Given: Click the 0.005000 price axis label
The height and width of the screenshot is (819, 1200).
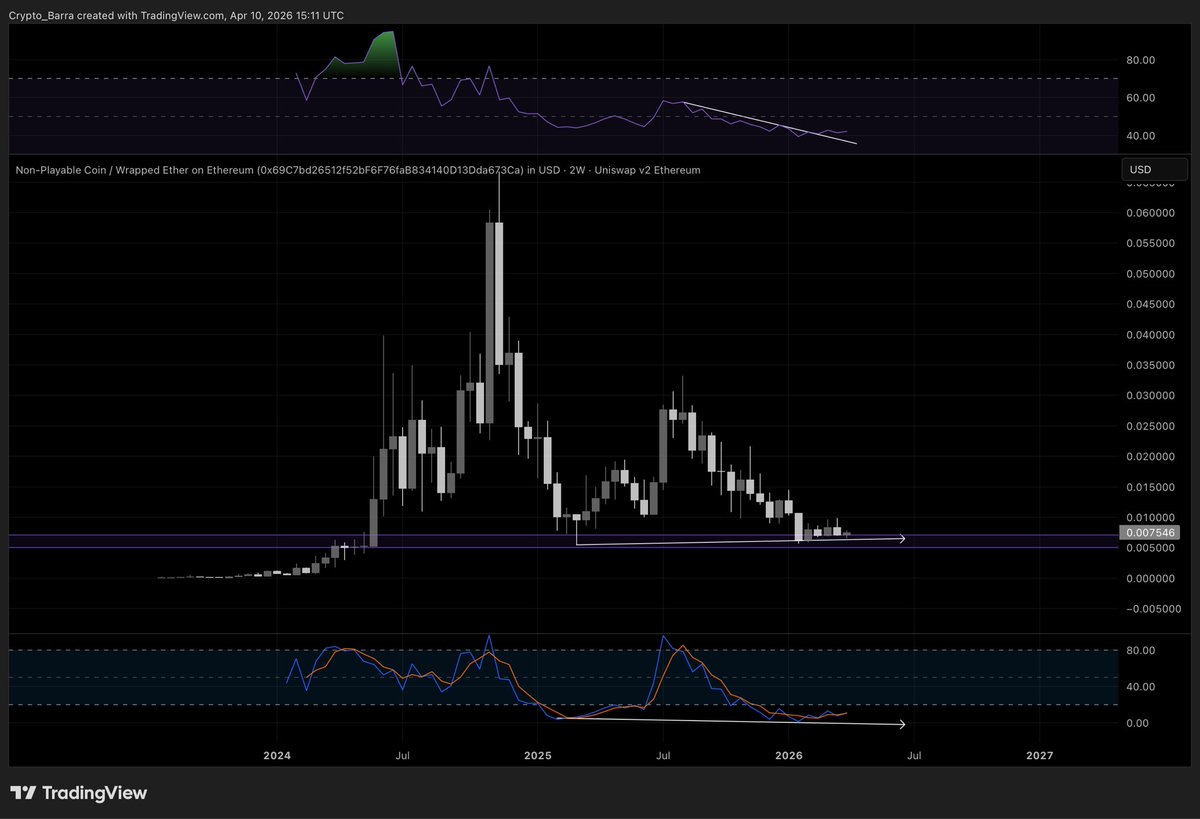Looking at the screenshot, I should pyautogui.click(x=1149, y=549).
